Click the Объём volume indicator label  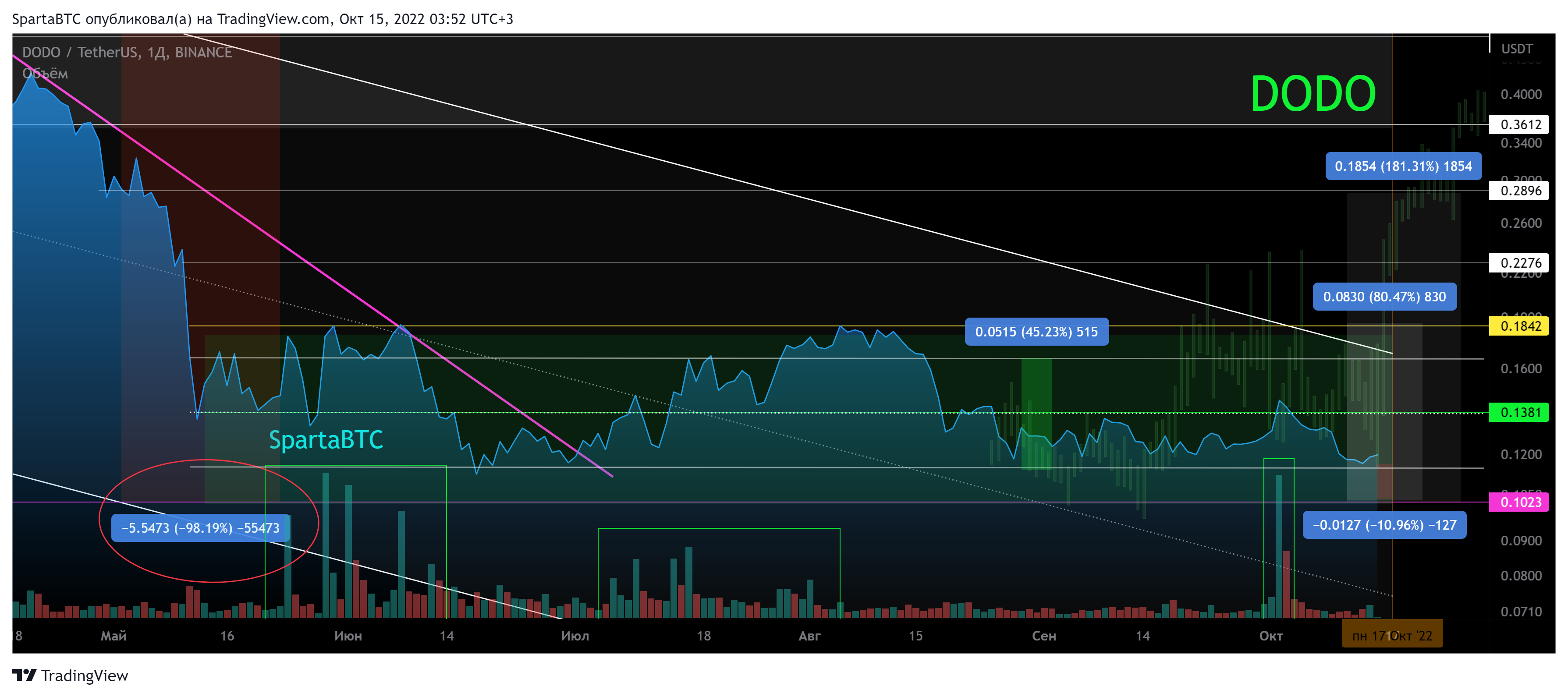(x=45, y=74)
